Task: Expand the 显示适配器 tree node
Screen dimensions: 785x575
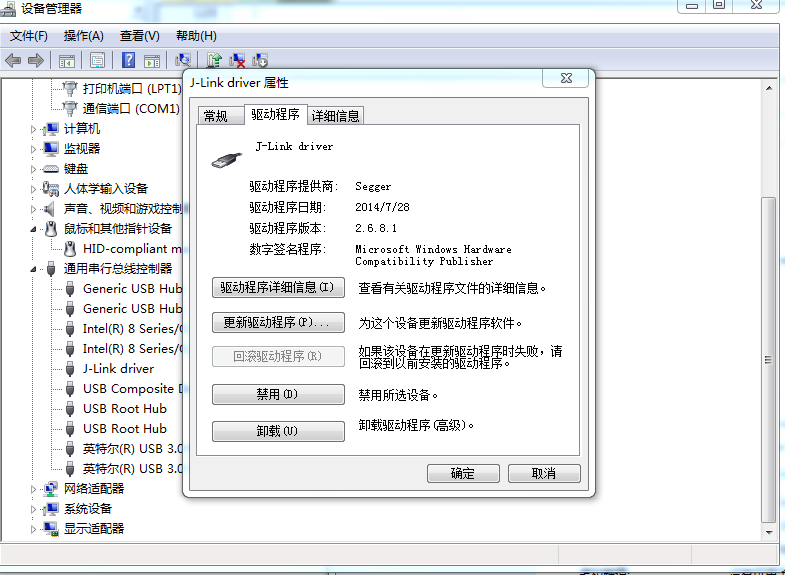Action: tap(33, 529)
